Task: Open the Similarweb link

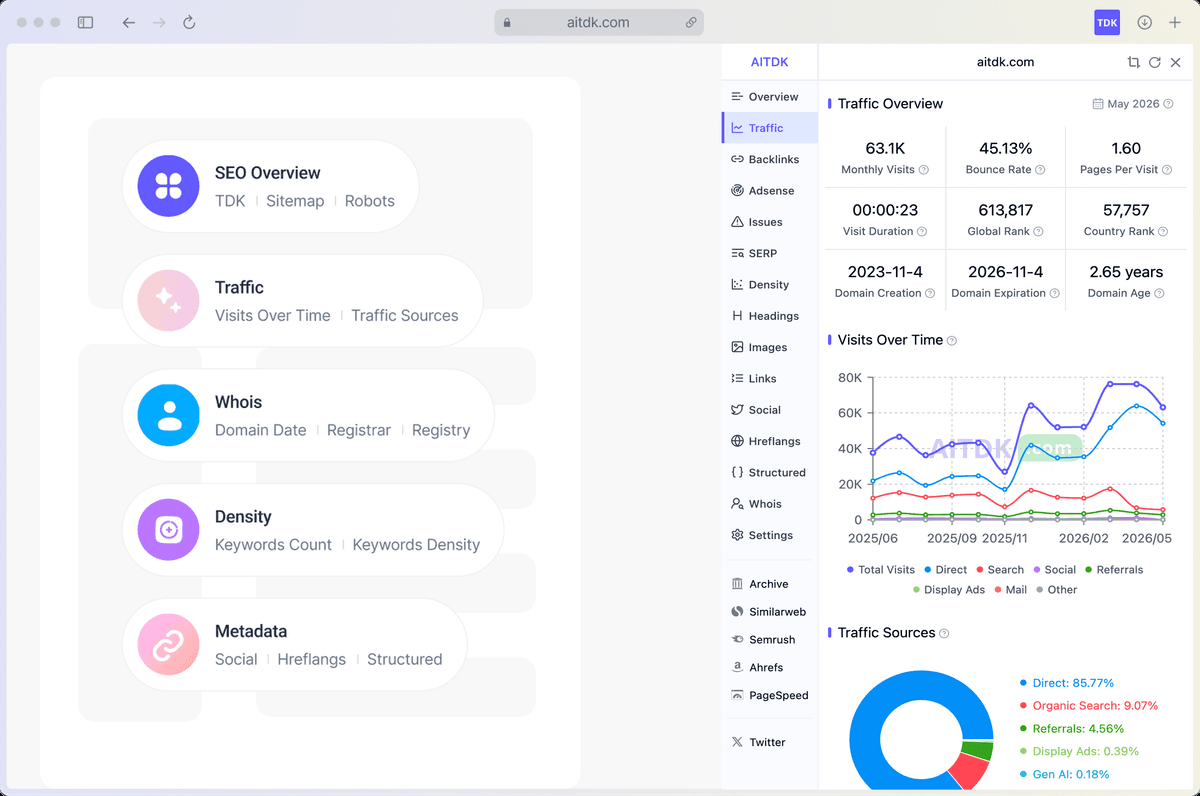Action: tap(769, 612)
